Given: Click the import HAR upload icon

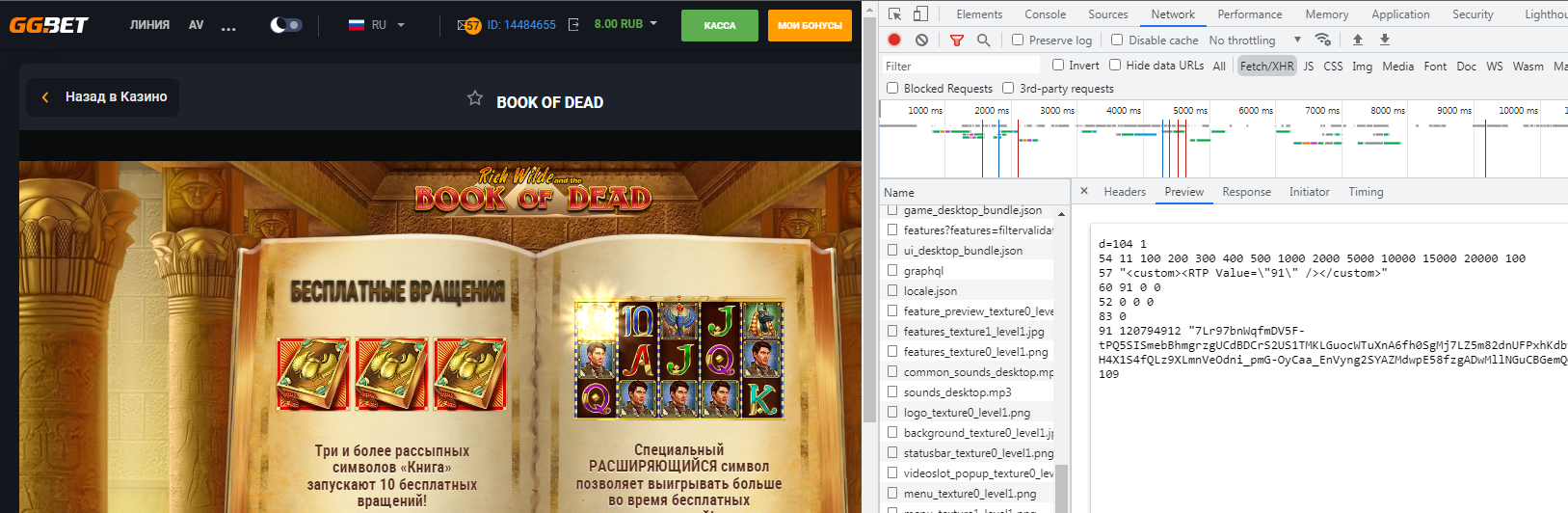Looking at the screenshot, I should pos(1358,40).
